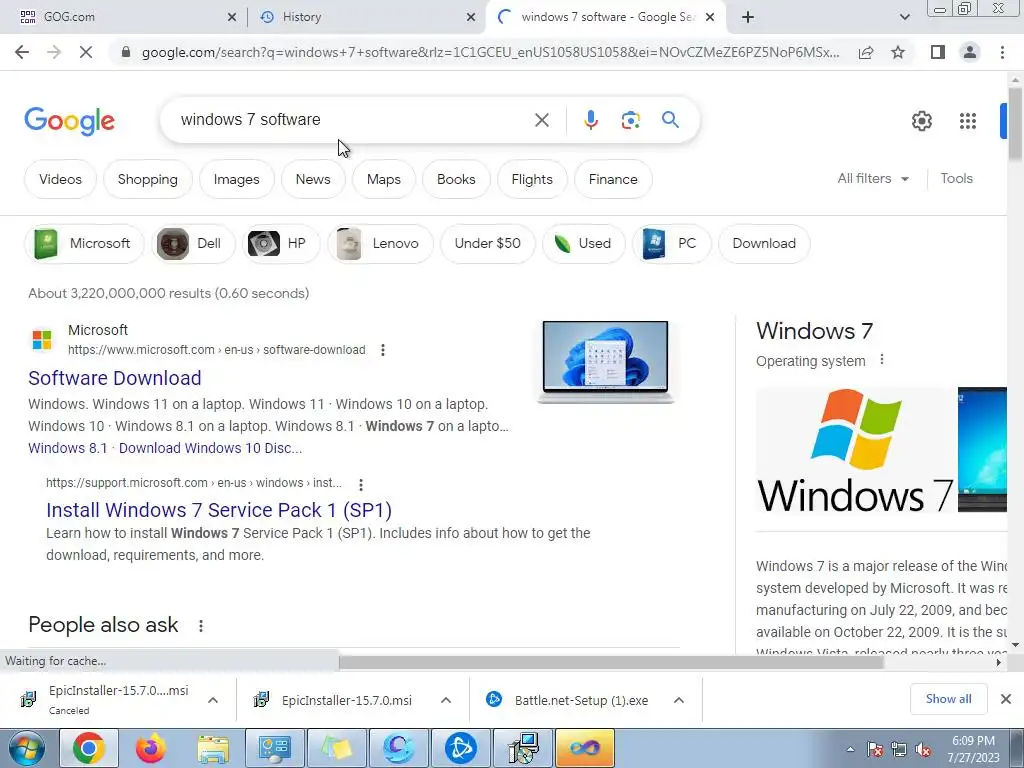Follow the Download Windows 10 Disc sublink
Viewport: 1024px width, 768px height.
pyautogui.click(x=210, y=448)
